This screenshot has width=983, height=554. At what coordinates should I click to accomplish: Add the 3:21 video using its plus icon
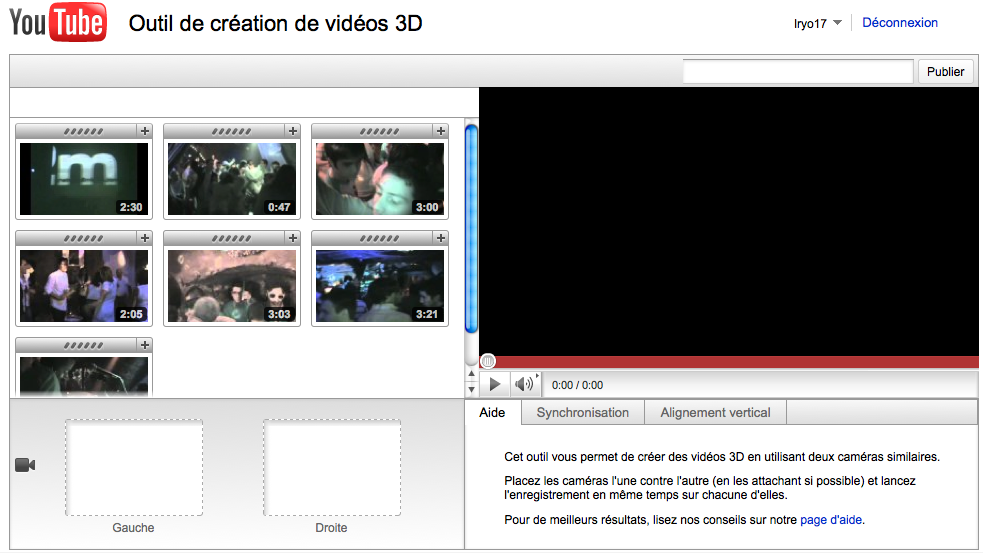pos(440,238)
